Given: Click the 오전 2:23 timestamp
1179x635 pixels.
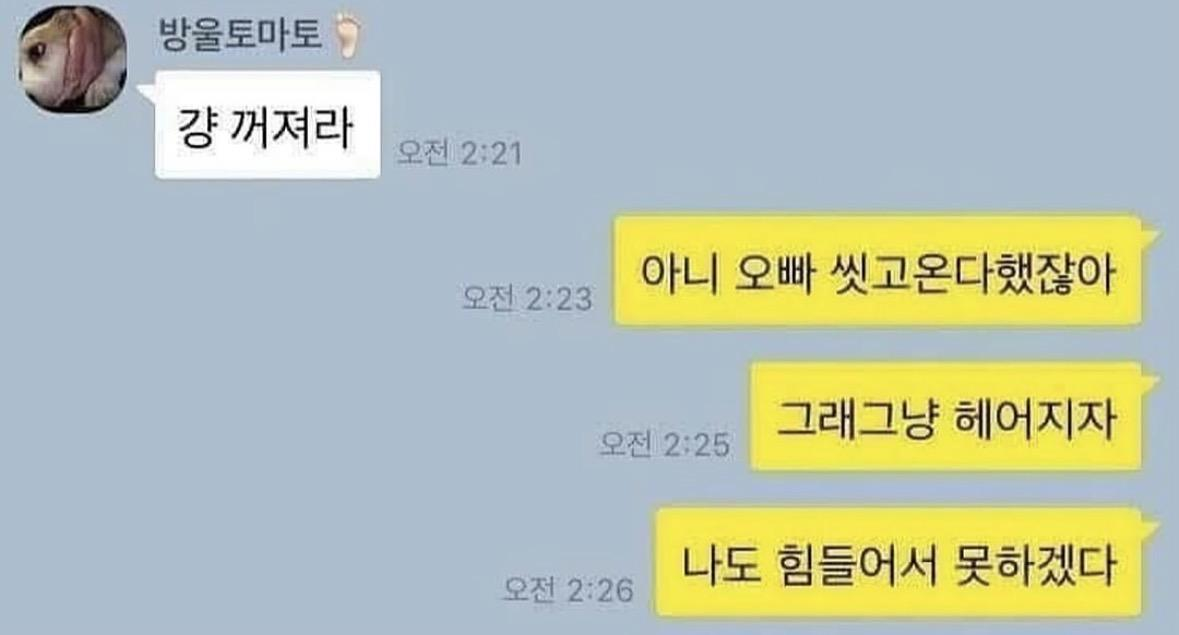Looking at the screenshot, I should (x=527, y=298).
